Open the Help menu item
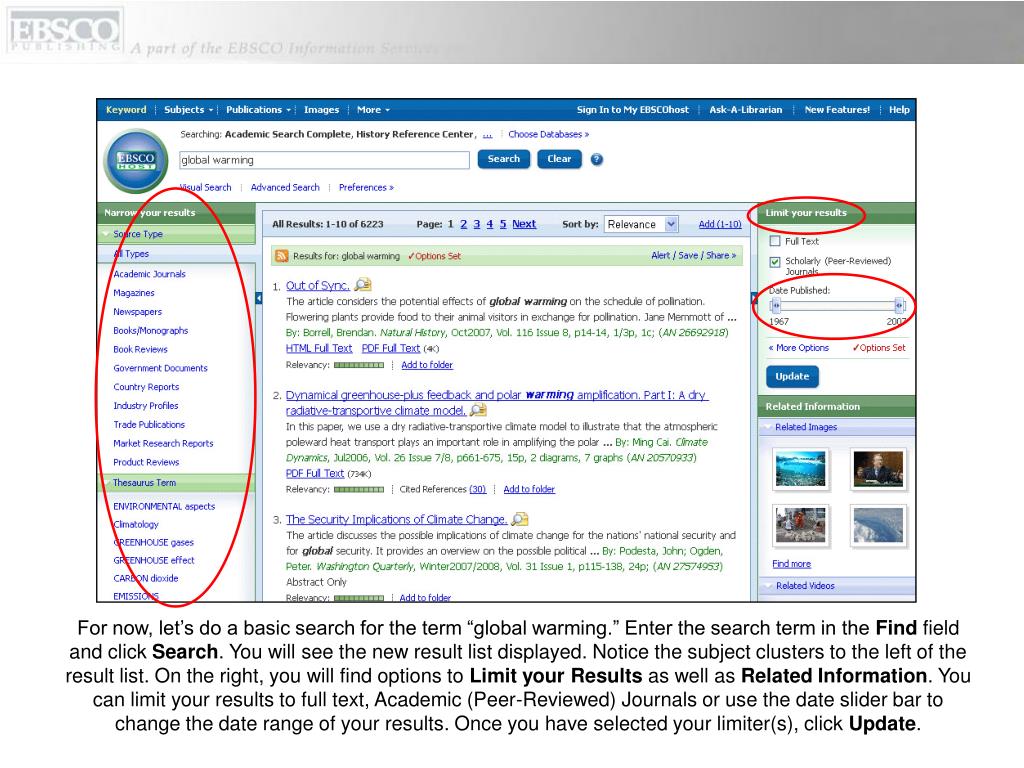The height and width of the screenshot is (768, 1024). click(899, 110)
